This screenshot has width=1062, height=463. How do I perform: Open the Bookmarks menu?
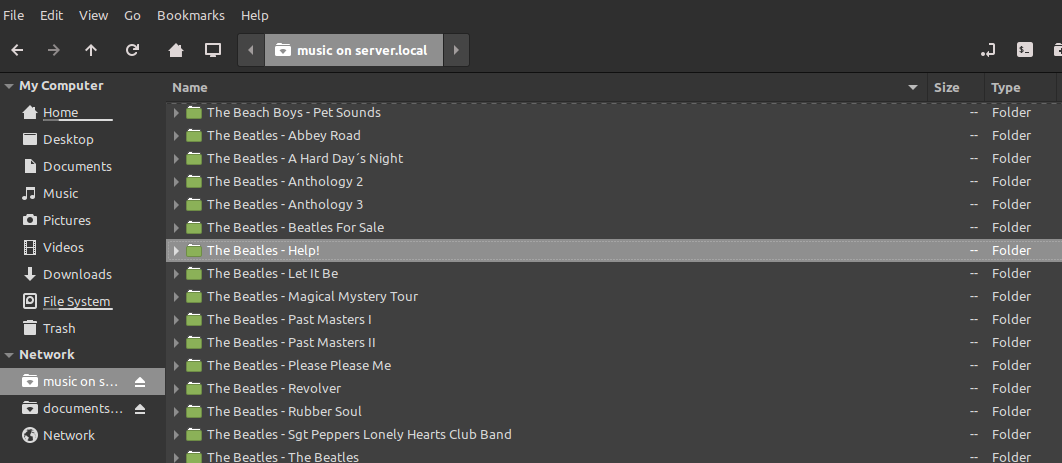click(x=190, y=16)
